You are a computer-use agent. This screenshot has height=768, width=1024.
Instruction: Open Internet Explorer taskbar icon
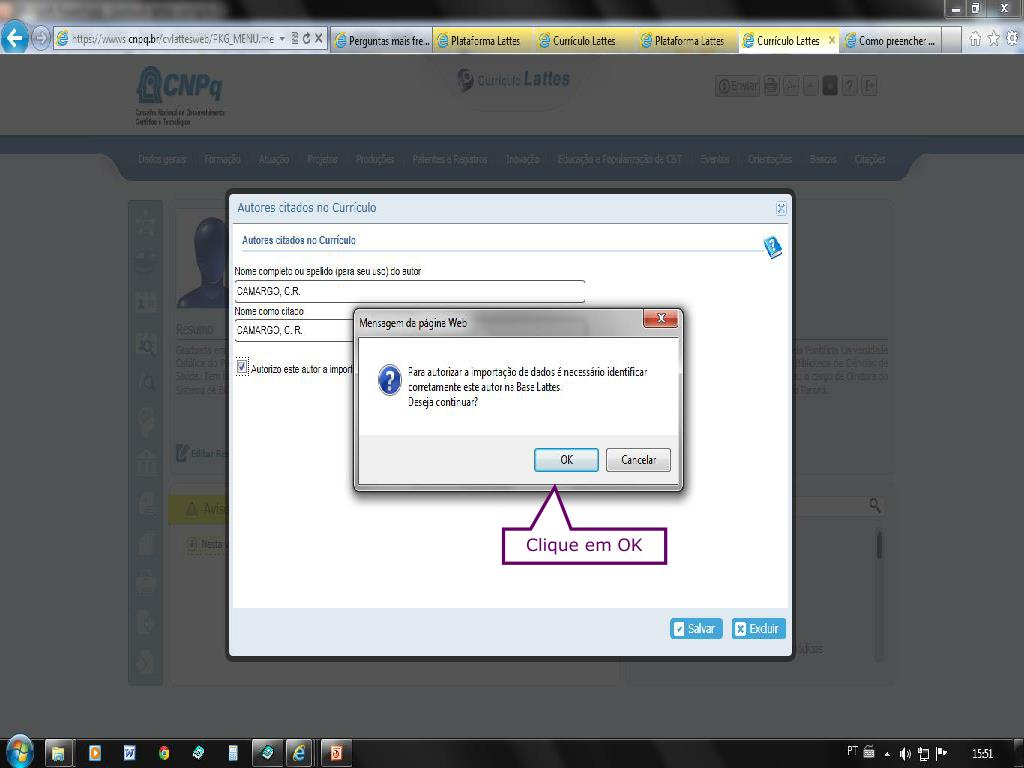(x=299, y=753)
